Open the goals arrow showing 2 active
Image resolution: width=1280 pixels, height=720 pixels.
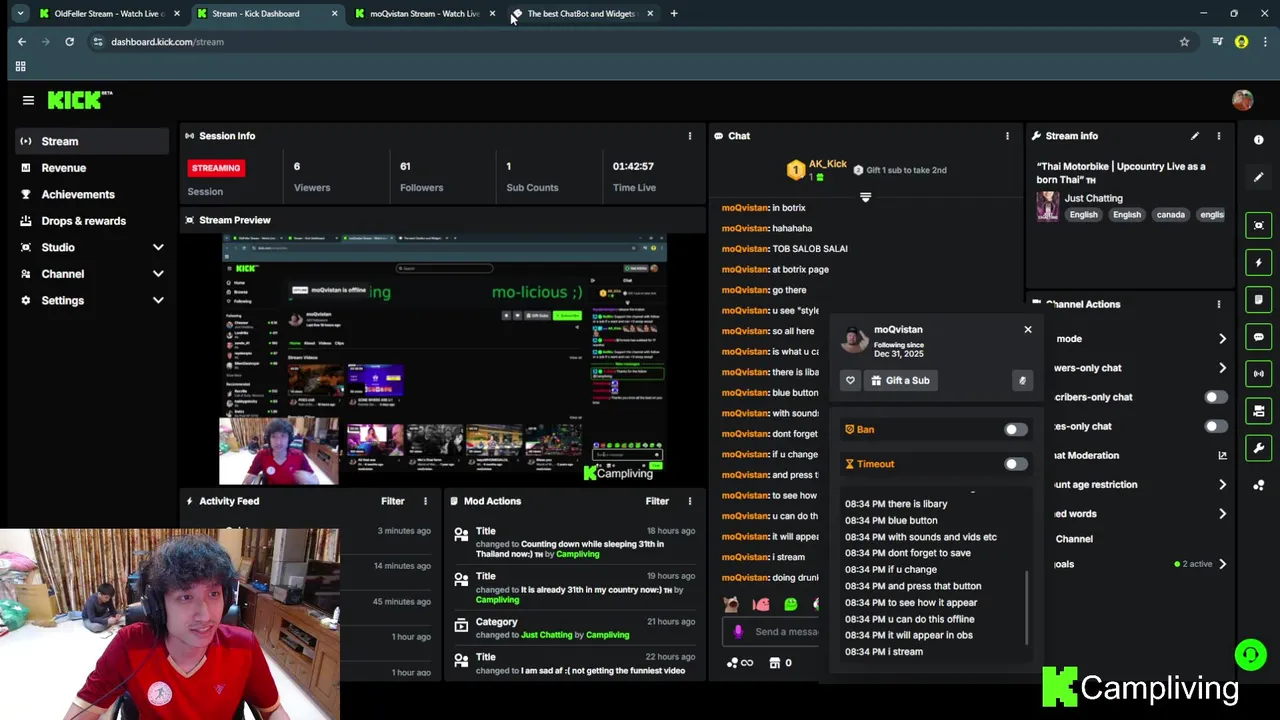1222,564
